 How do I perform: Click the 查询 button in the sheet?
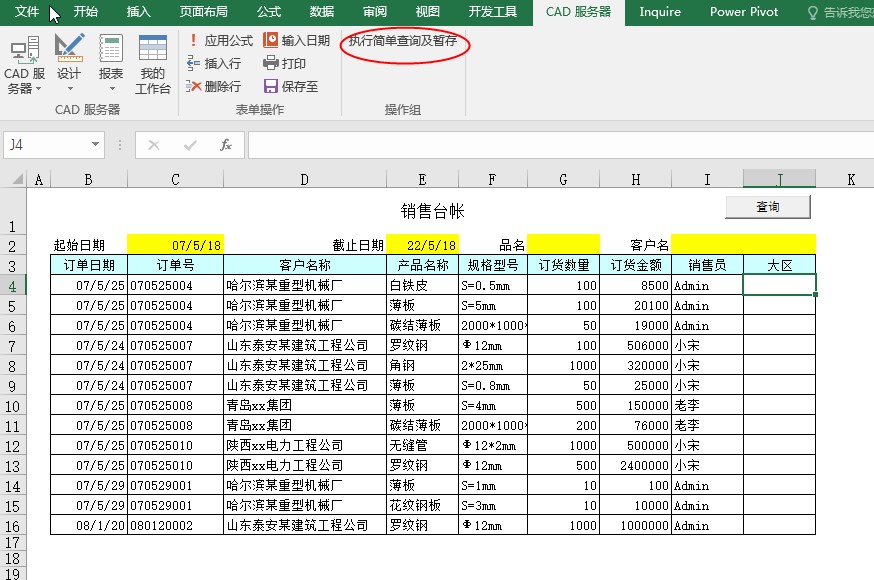click(x=767, y=207)
